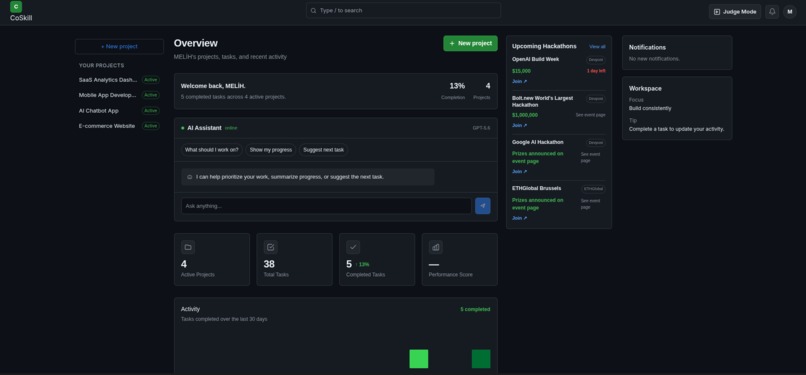This screenshot has height=375, width=806.
Task: Click the AI Assistant online status dot
Action: pyautogui.click(x=182, y=128)
